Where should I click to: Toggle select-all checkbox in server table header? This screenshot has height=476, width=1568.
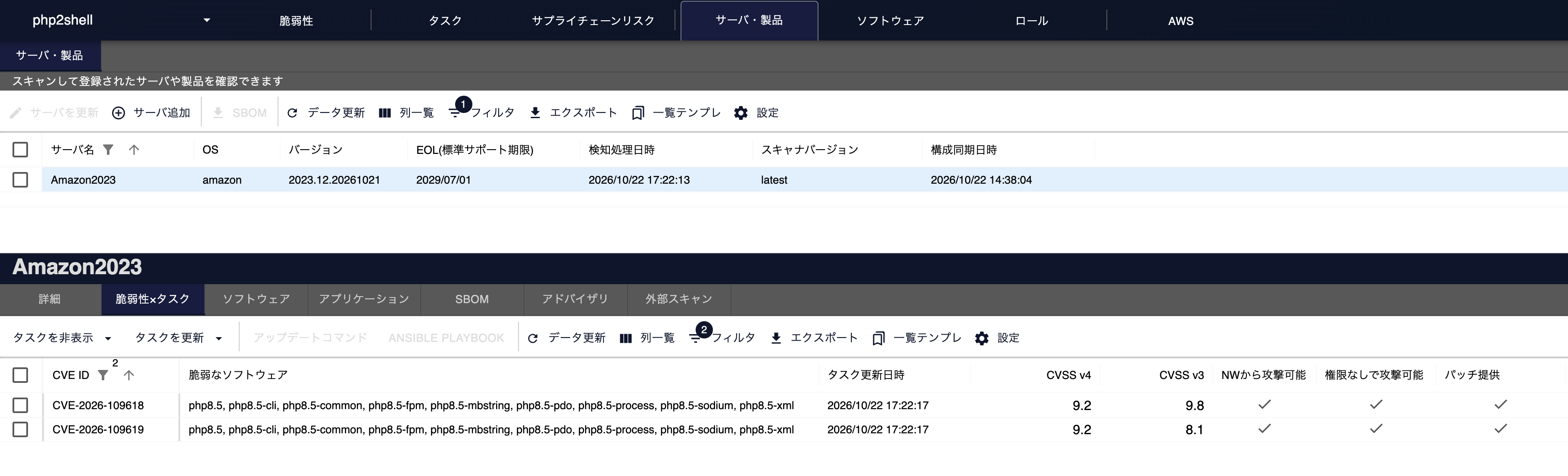[x=20, y=149]
